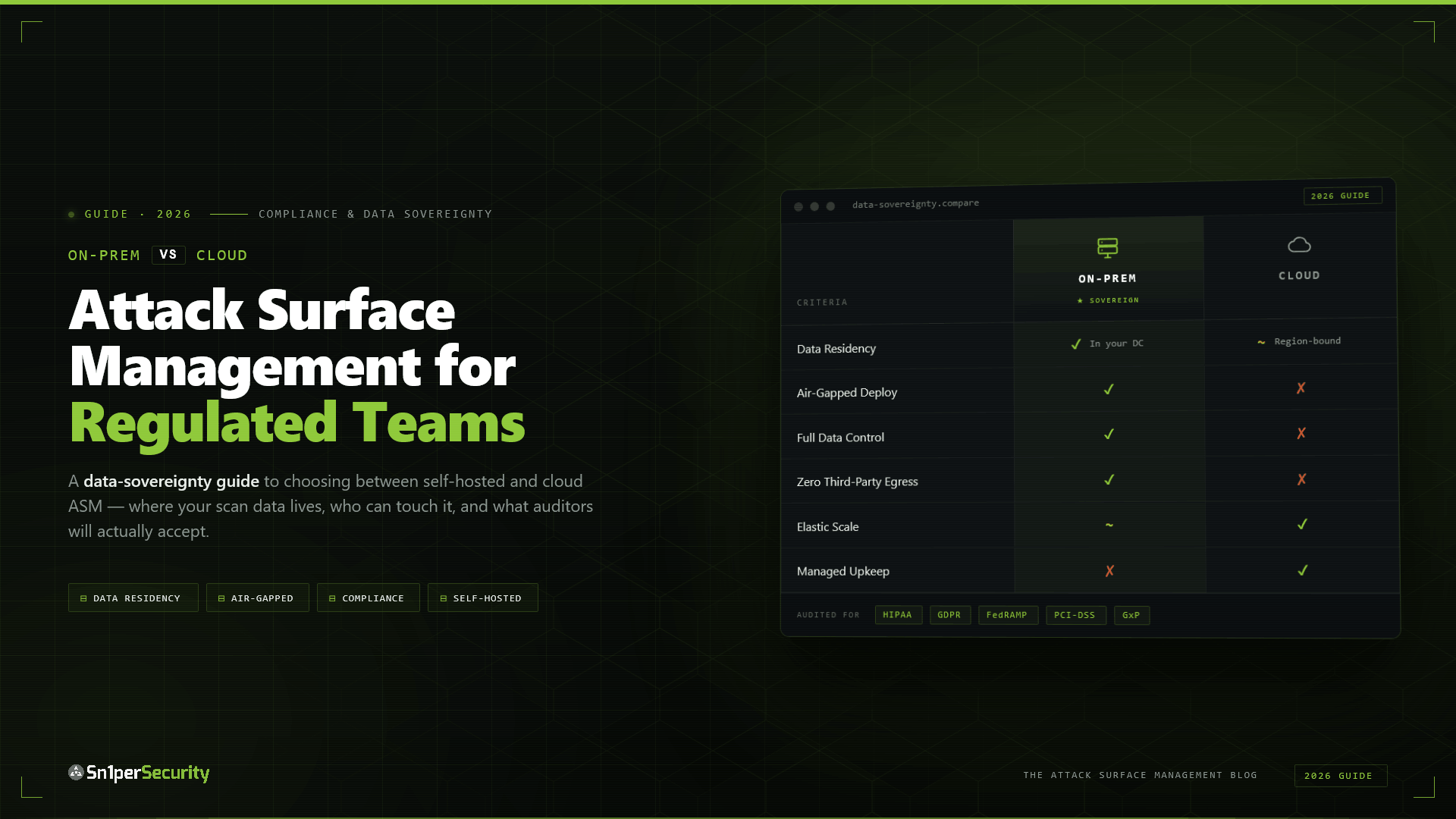The image size is (1456, 819).
Task: Click the 'GUIDE · 2026' label text
Action: pos(138,214)
